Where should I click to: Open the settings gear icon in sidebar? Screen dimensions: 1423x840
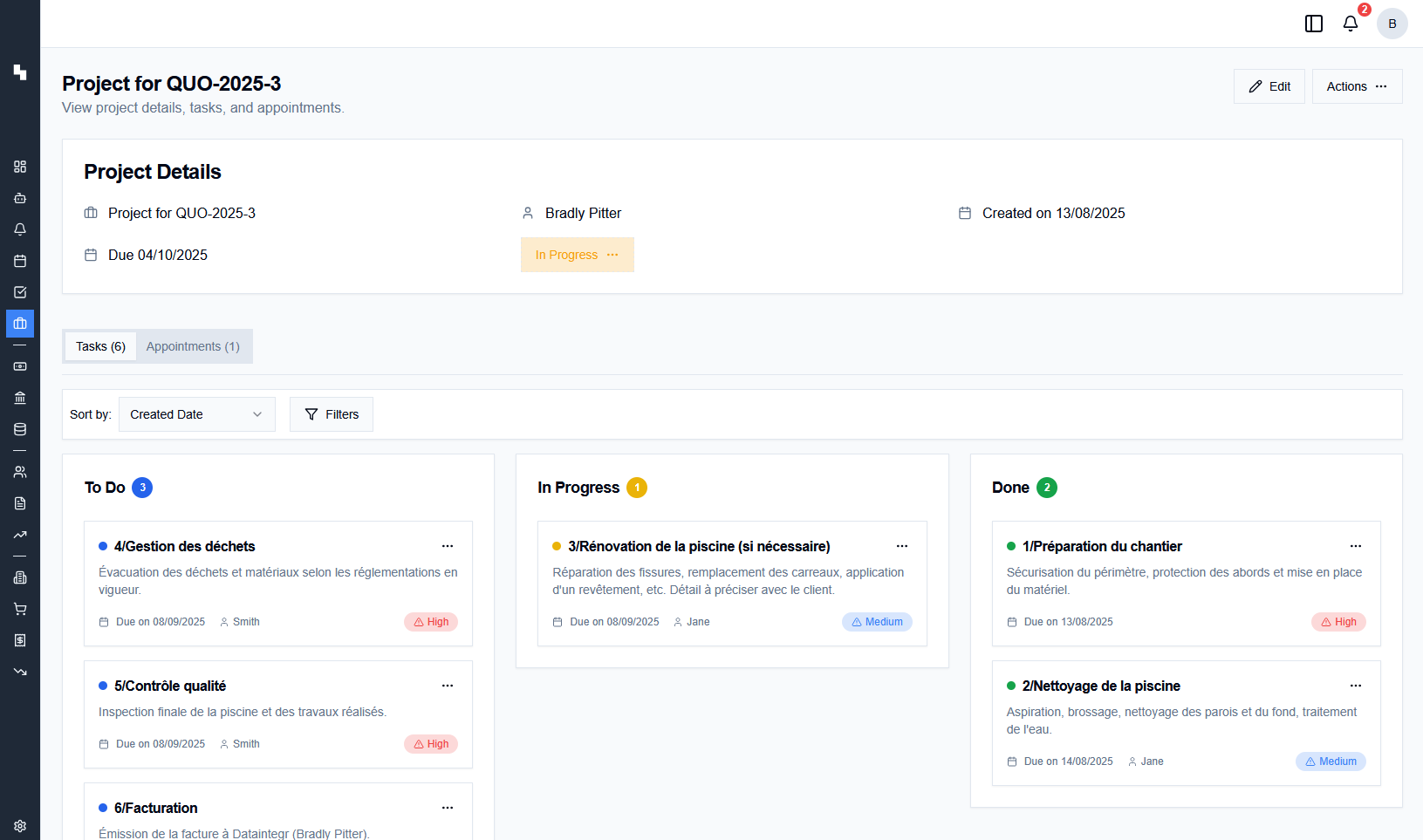pos(20,825)
